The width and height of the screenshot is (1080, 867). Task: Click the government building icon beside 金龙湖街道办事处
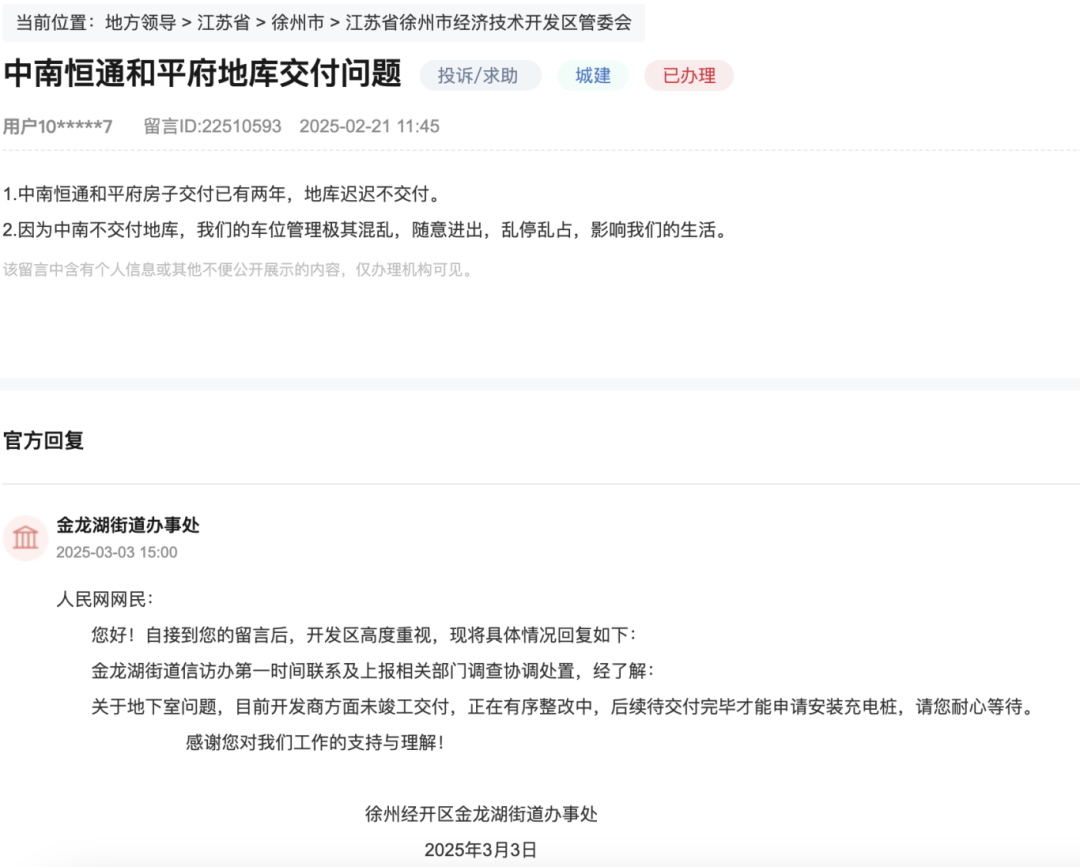25,538
